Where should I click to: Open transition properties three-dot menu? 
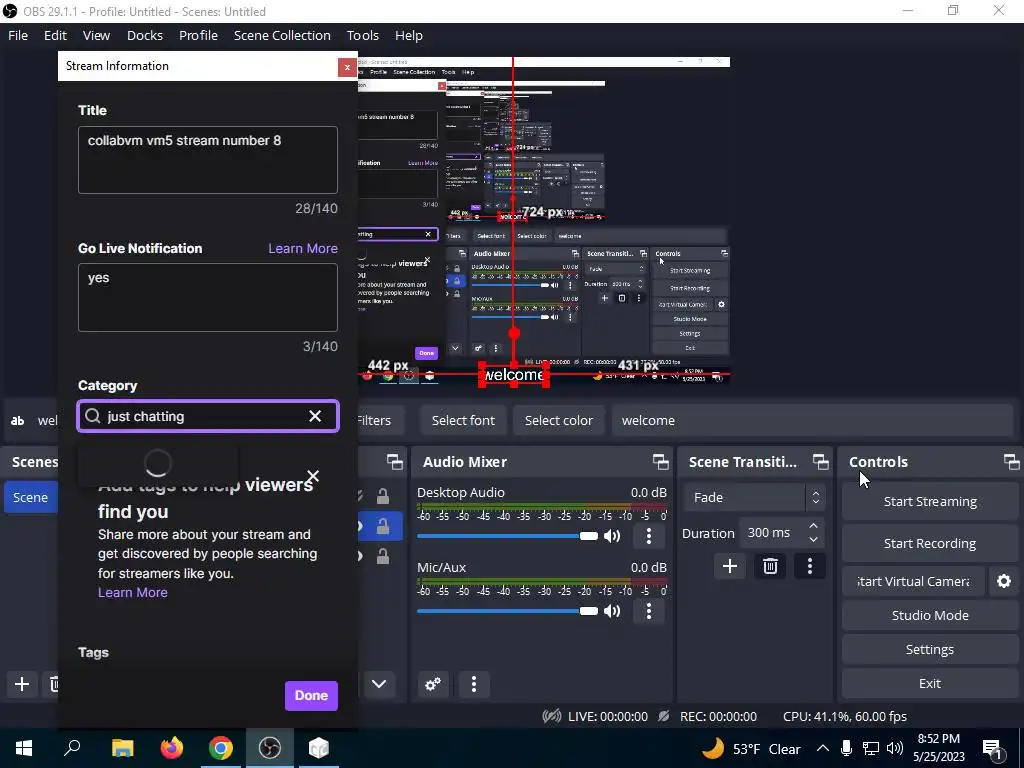(x=810, y=566)
